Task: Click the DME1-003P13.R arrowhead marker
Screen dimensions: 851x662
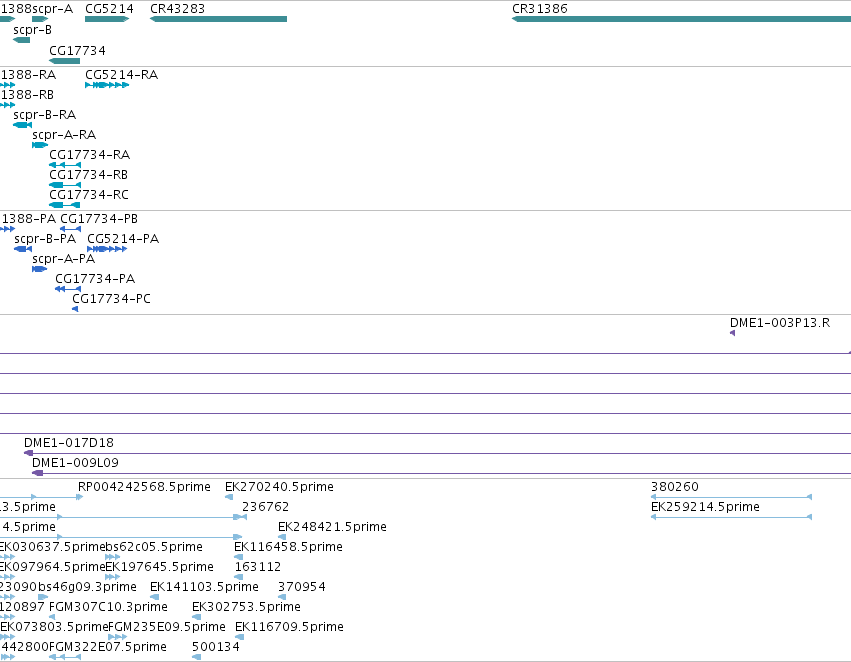Action: click(733, 333)
